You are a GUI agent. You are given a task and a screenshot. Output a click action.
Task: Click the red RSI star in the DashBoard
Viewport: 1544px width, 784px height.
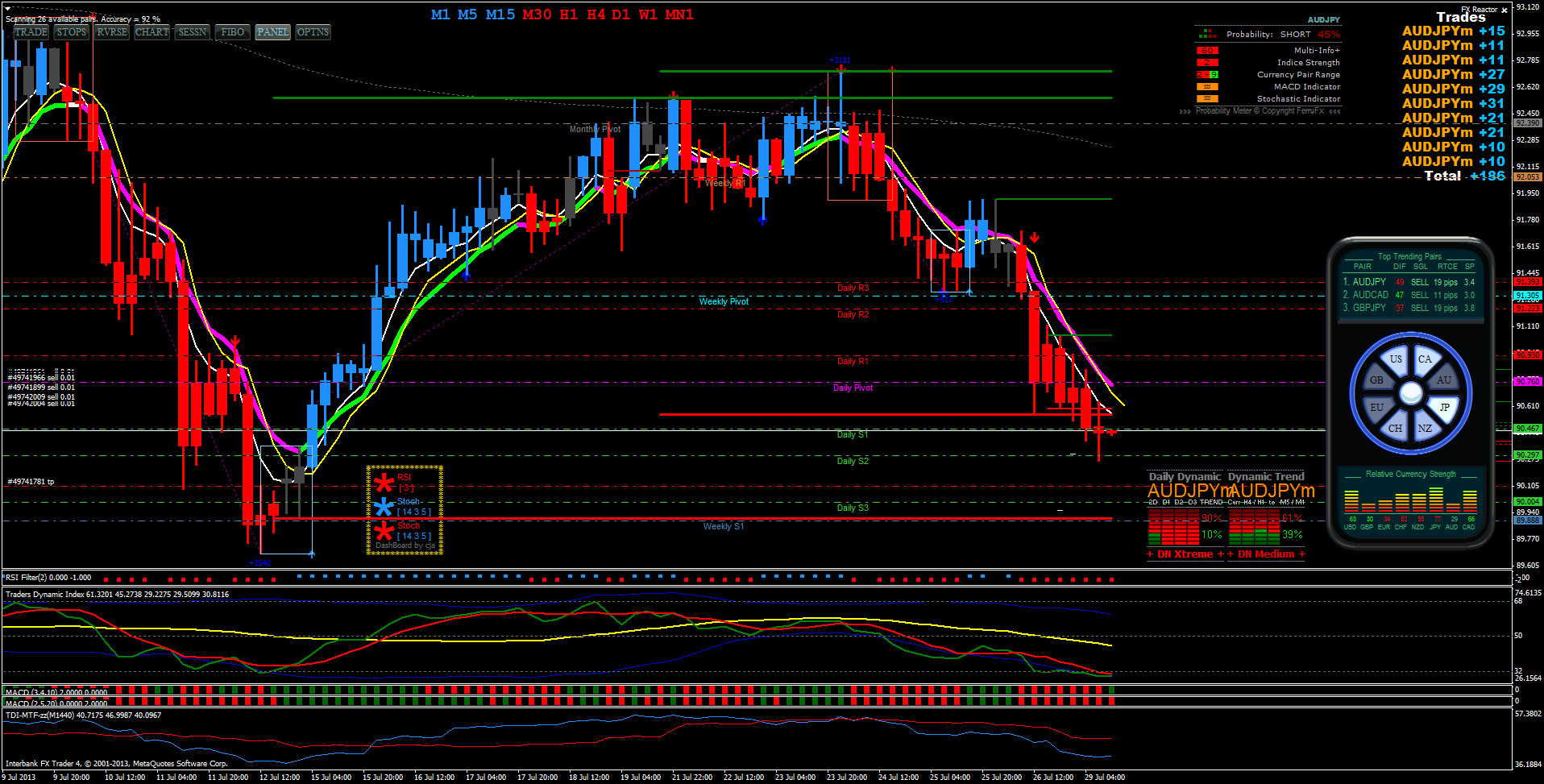384,483
